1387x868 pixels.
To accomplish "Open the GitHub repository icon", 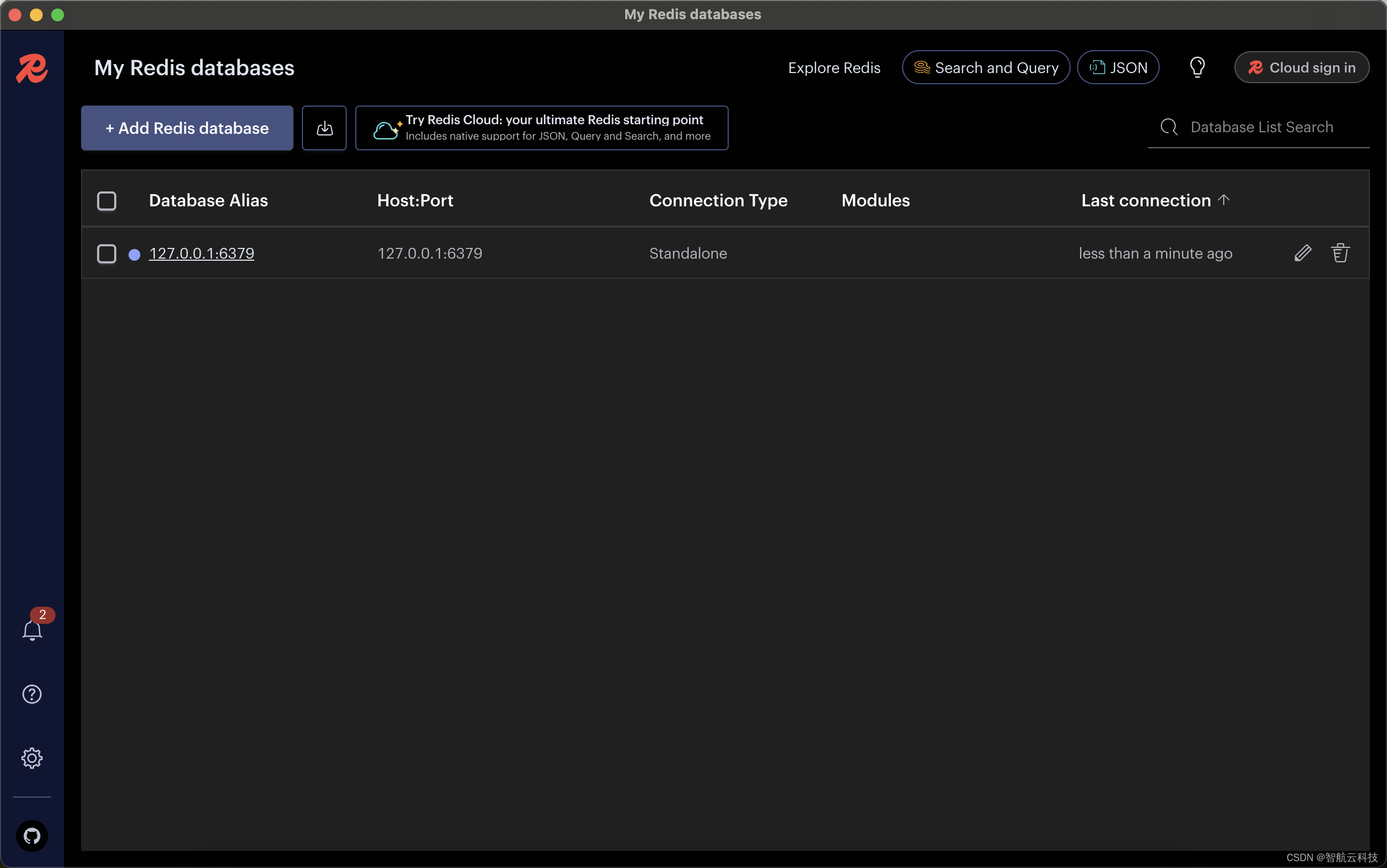I will click(x=32, y=836).
